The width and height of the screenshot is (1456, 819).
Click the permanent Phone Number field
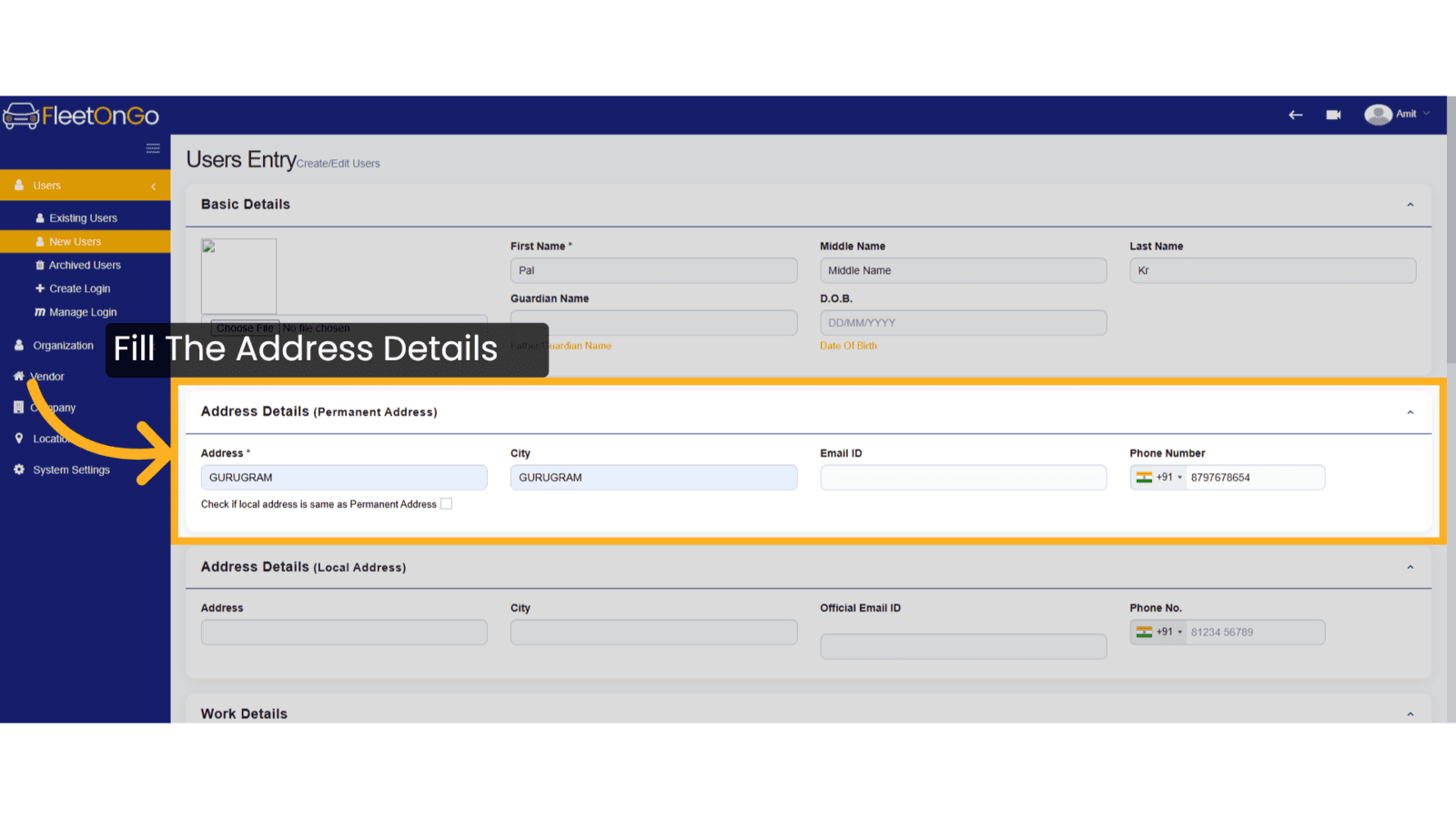point(1255,478)
